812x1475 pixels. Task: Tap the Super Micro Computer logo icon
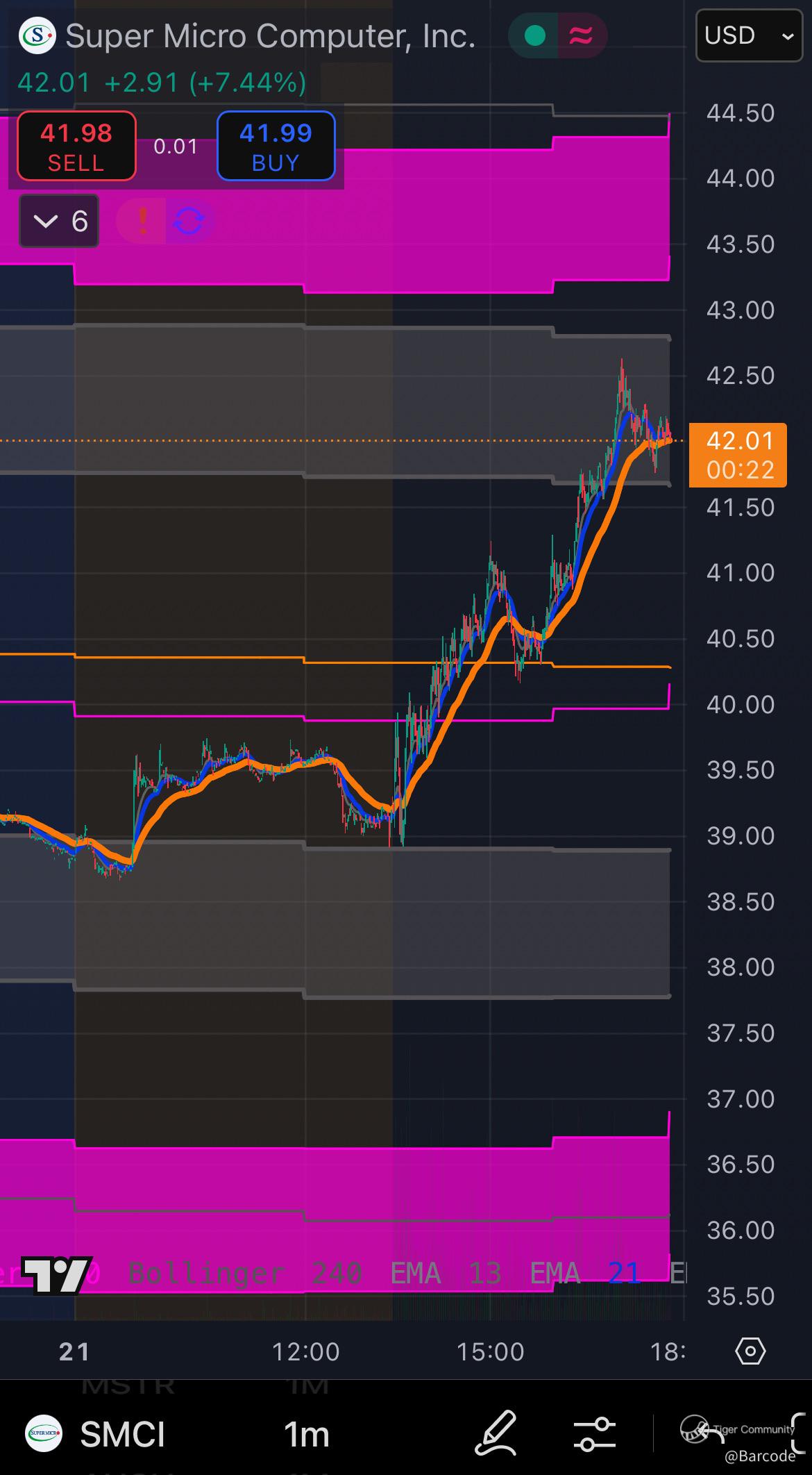pos(37,35)
